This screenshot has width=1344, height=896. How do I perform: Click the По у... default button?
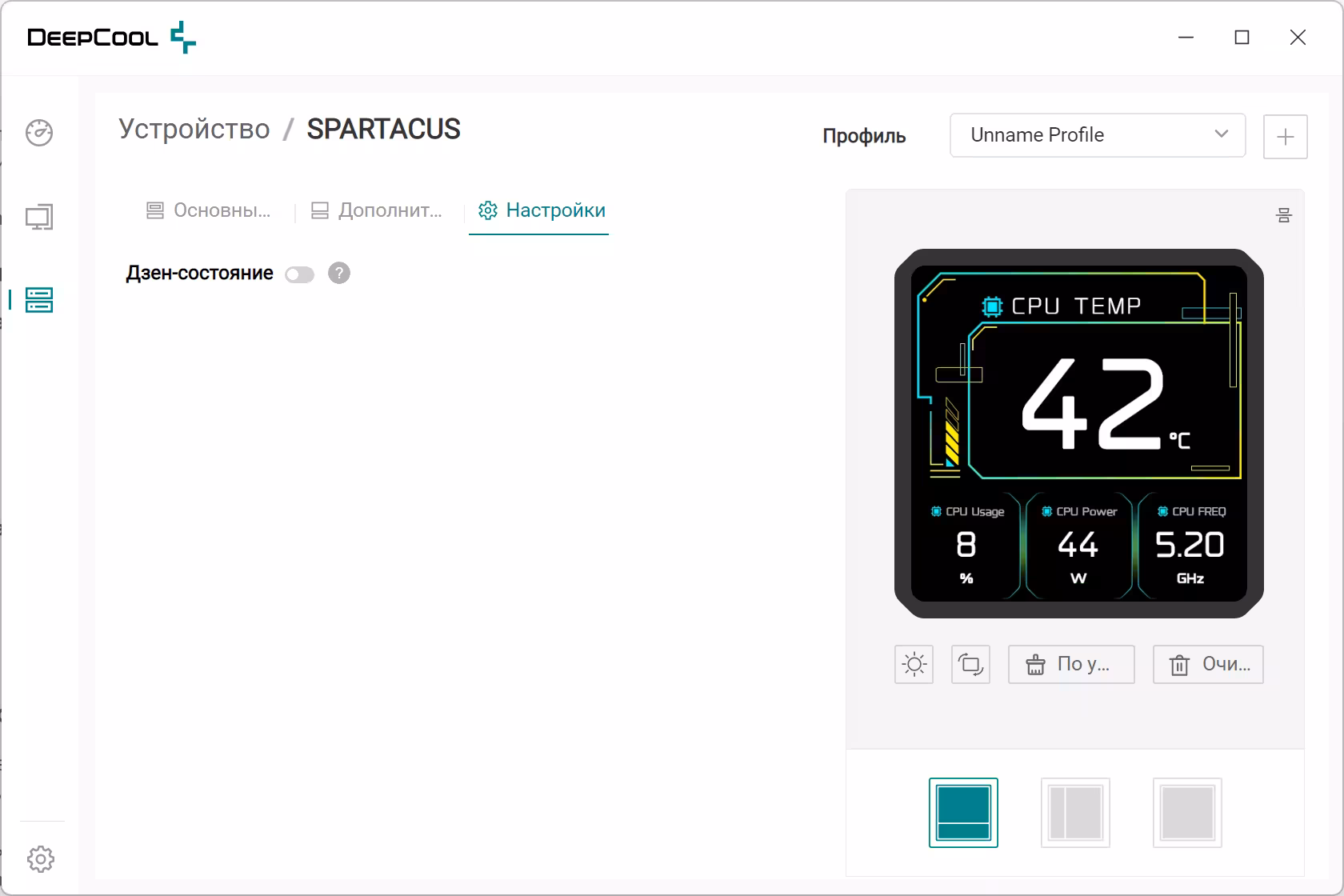(x=1071, y=665)
